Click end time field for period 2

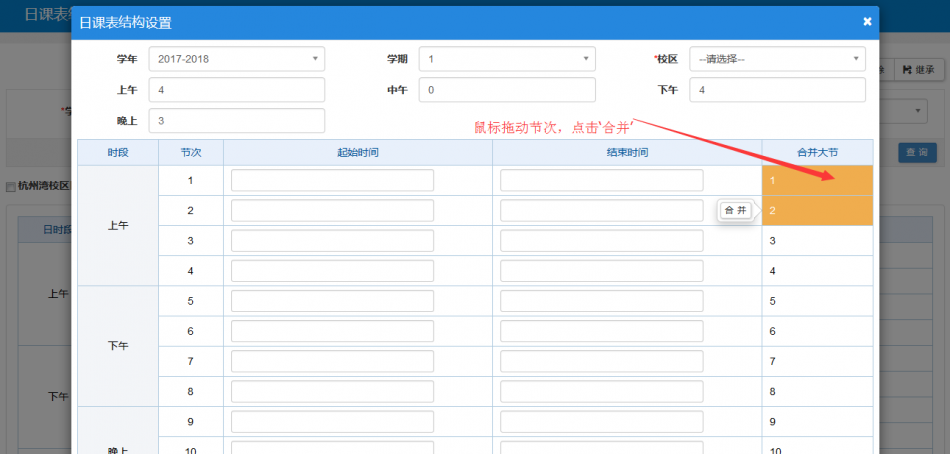pos(601,211)
